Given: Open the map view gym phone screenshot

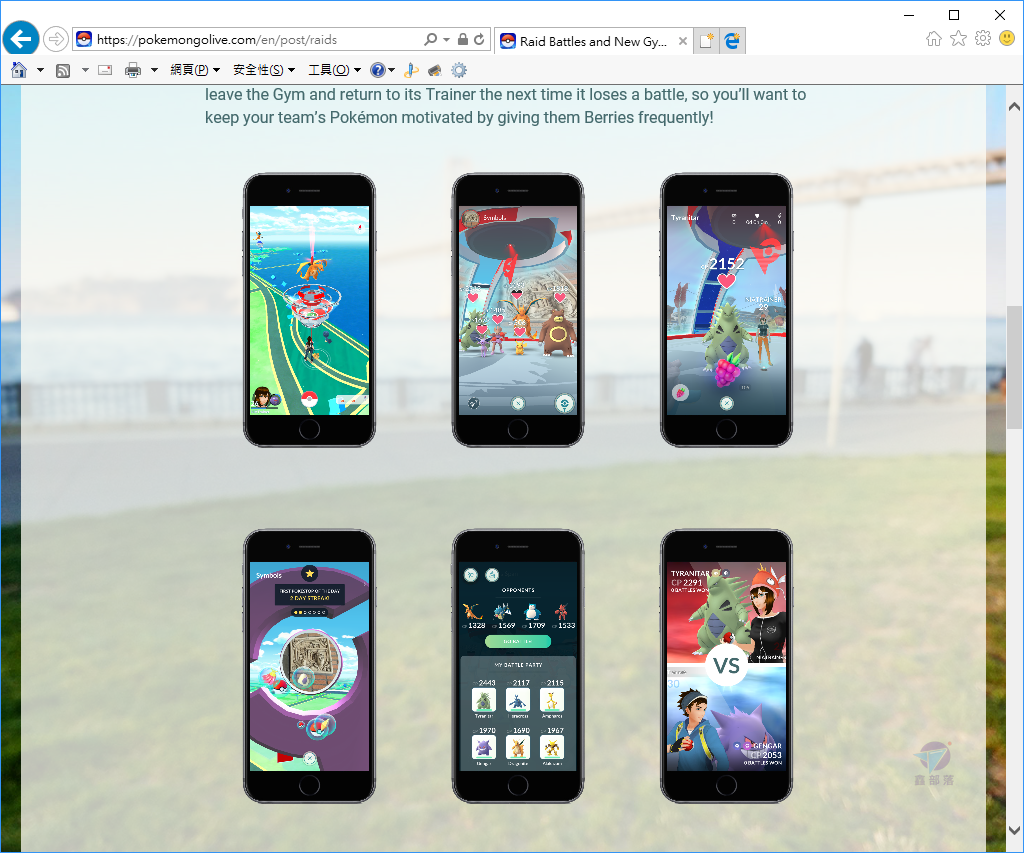Looking at the screenshot, I should pos(310,310).
